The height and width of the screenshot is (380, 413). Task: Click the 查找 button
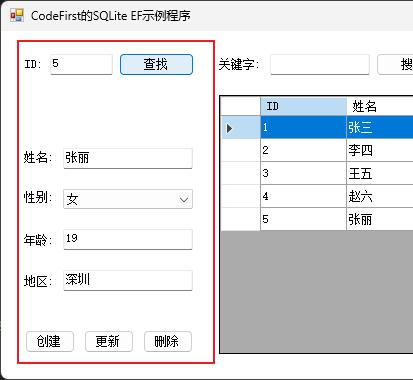point(156,64)
